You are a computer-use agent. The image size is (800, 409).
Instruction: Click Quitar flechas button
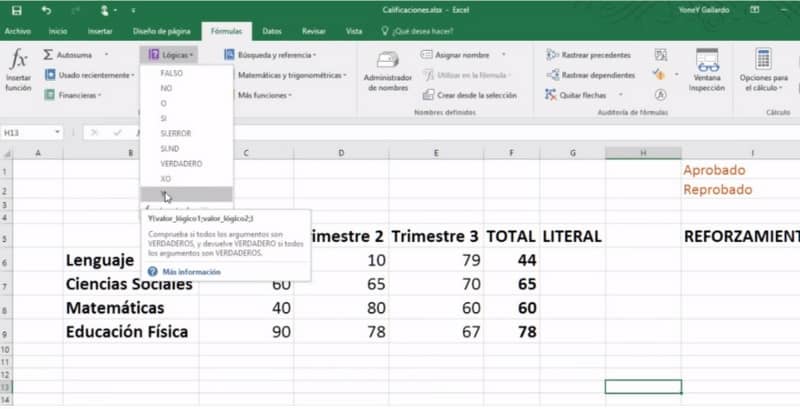tap(577, 95)
